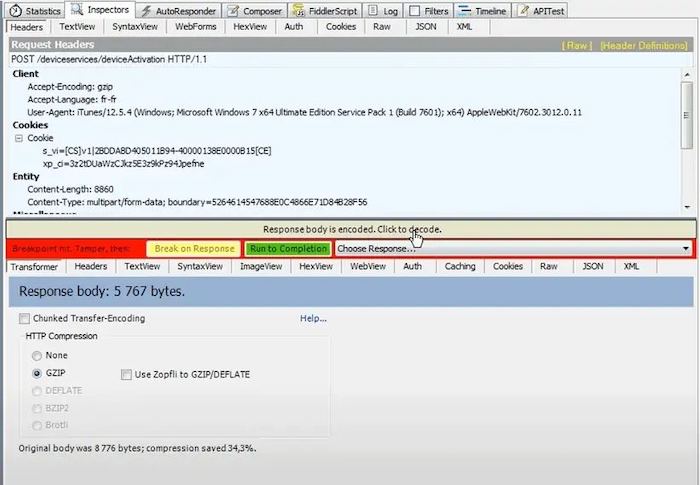Check Use Zopfli to GZIP/DEFLATE

coord(126,374)
